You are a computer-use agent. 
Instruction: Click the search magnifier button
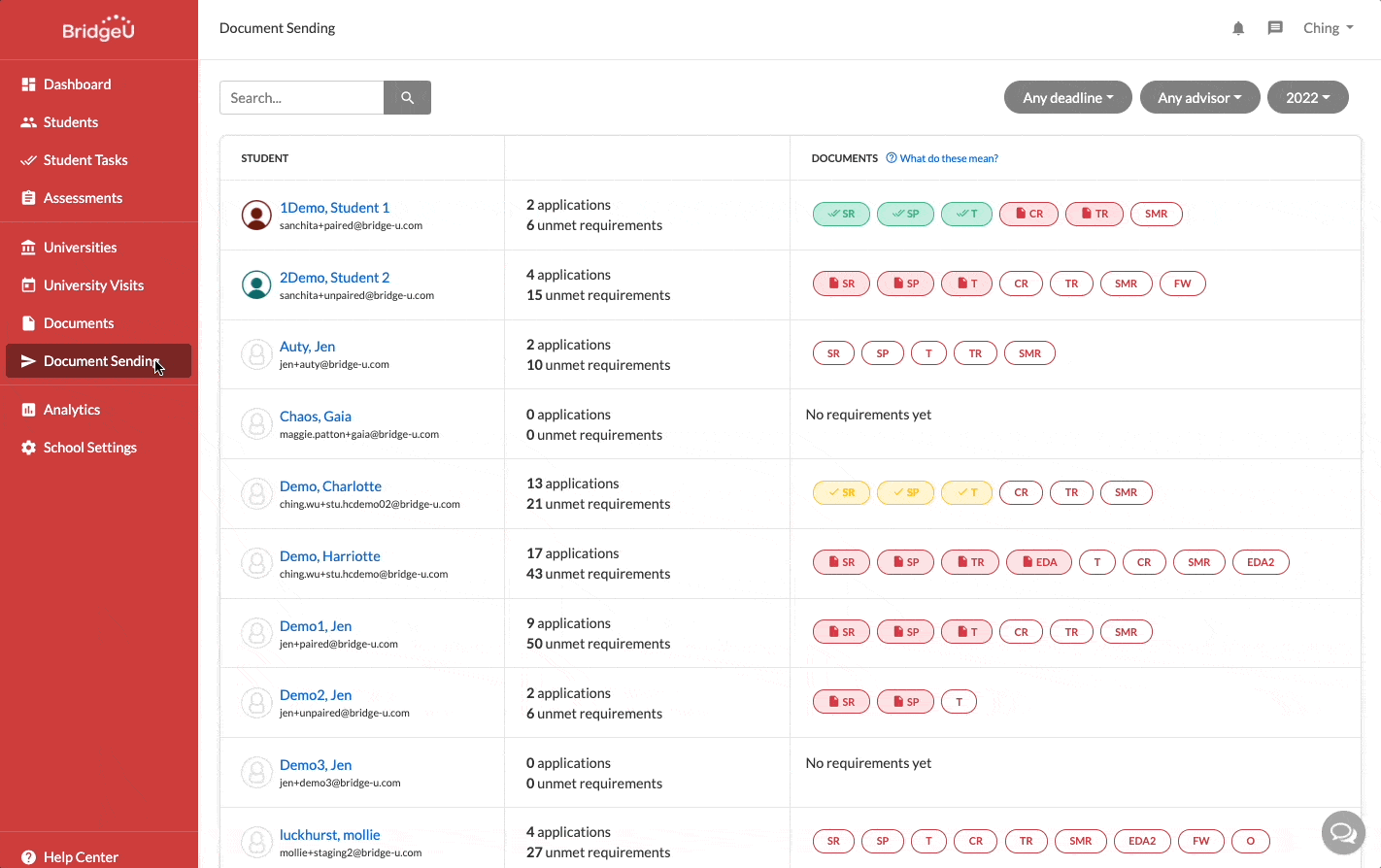tap(407, 97)
